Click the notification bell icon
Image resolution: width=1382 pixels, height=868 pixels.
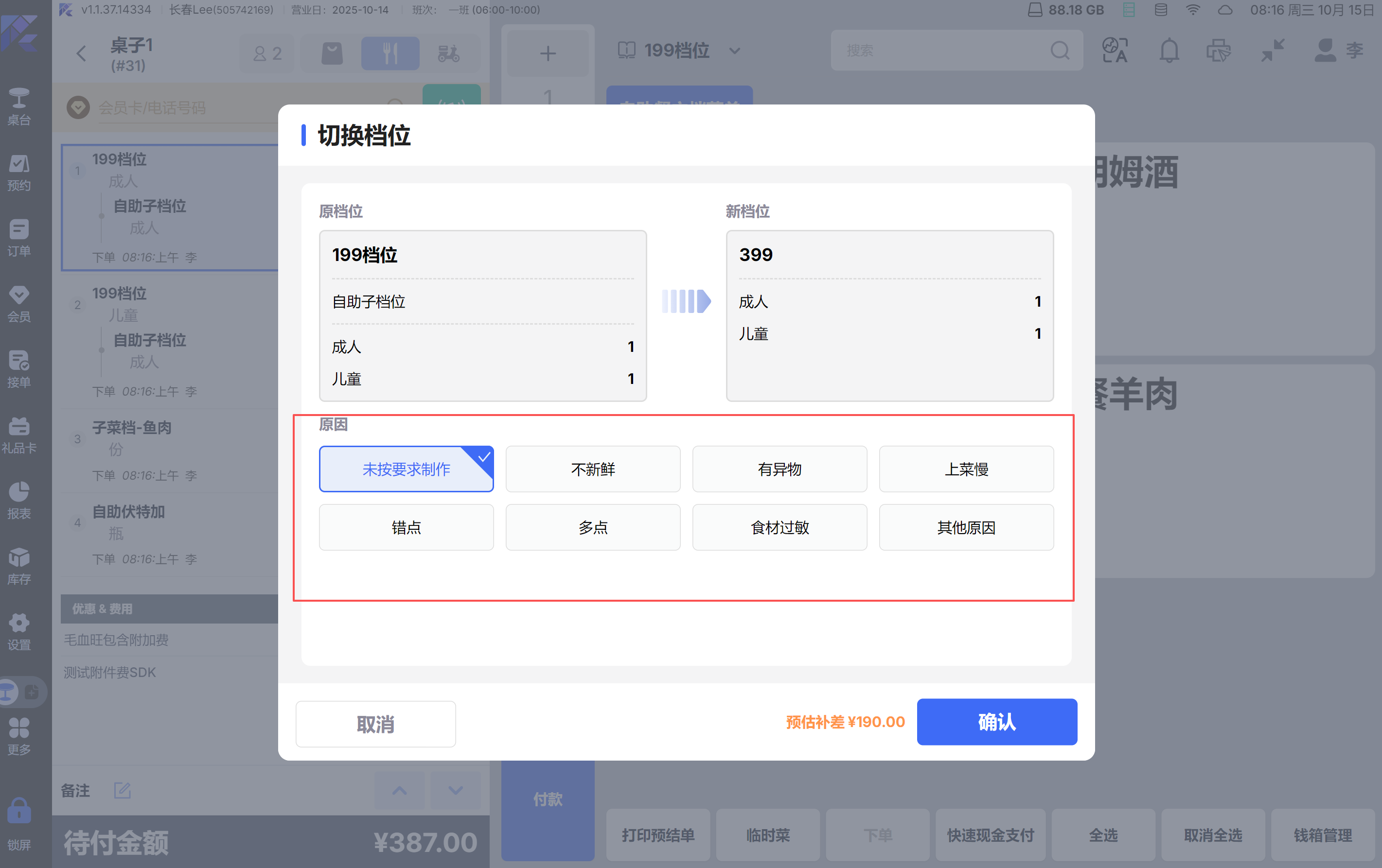click(1169, 51)
